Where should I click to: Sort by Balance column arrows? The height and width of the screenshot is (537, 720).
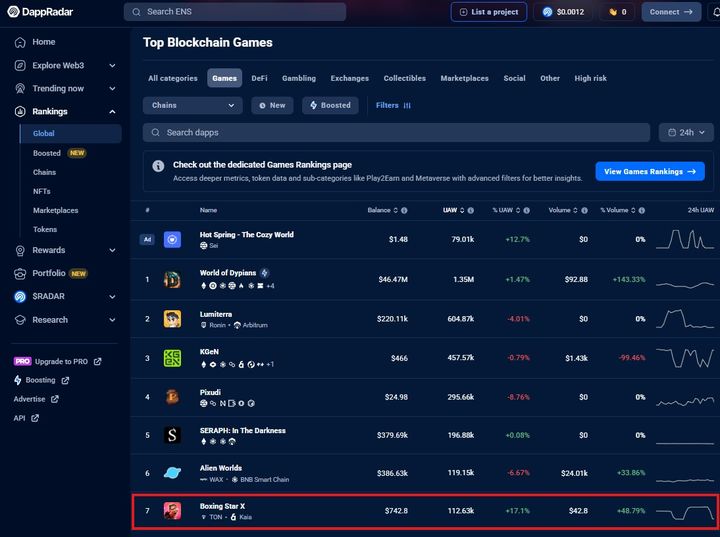click(395, 210)
